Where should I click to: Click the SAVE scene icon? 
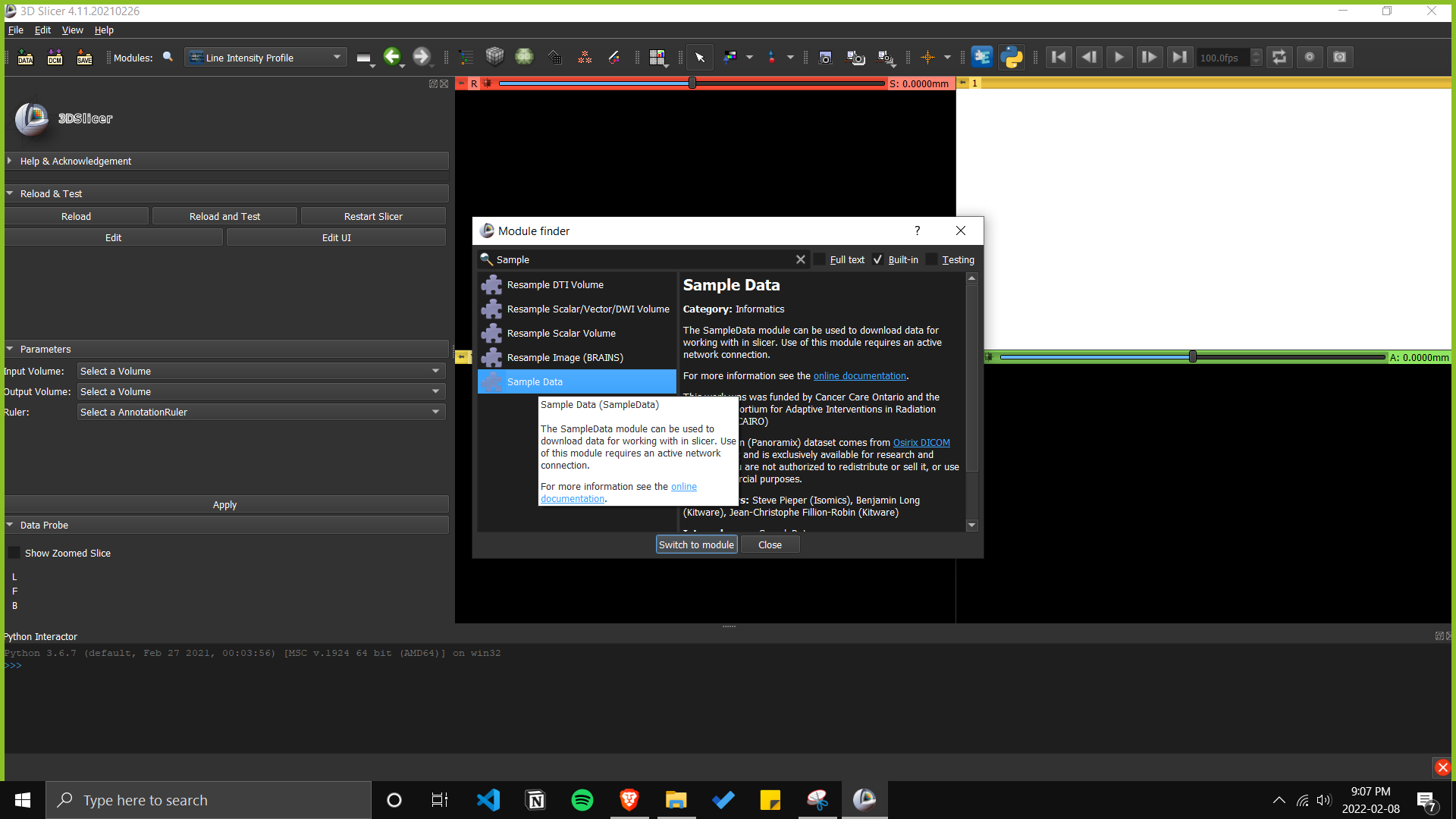pyautogui.click(x=84, y=58)
